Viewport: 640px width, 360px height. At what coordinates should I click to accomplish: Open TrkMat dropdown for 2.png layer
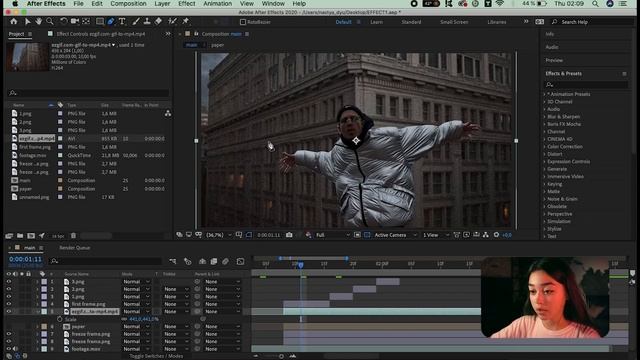pos(176,289)
